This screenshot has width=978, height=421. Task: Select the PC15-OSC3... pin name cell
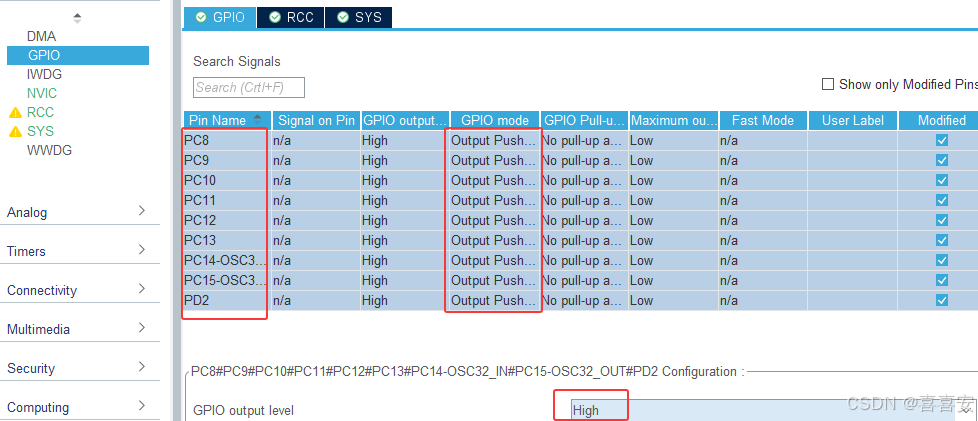coord(227,280)
